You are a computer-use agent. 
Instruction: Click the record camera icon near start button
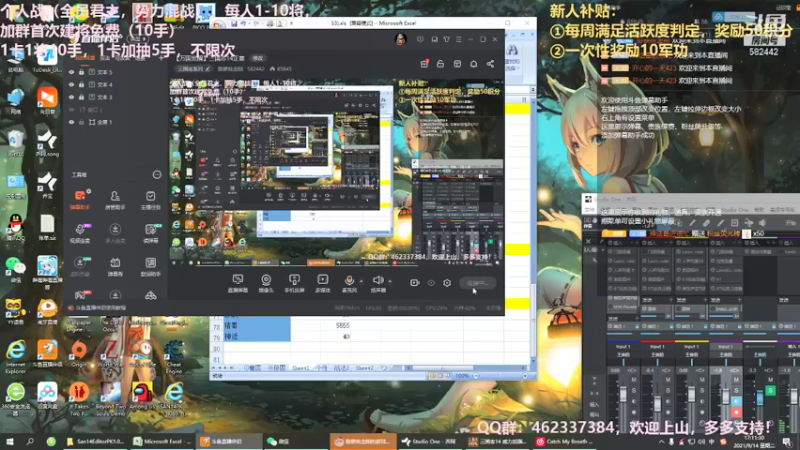(414, 283)
